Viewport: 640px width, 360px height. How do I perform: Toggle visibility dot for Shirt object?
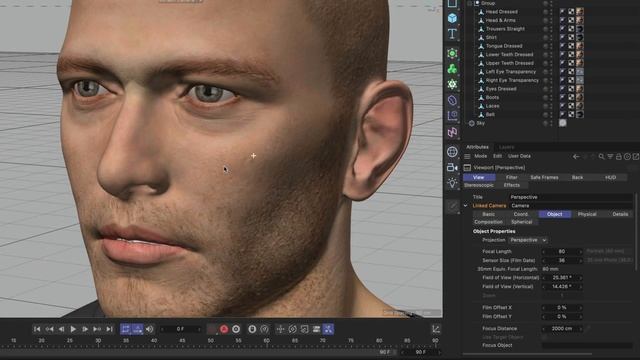[545, 38]
